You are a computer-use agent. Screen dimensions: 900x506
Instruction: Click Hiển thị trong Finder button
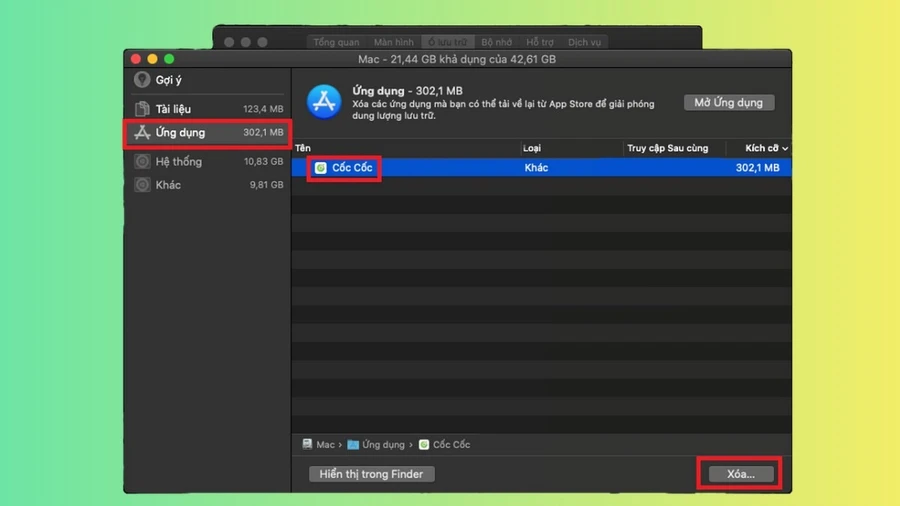(x=371, y=474)
